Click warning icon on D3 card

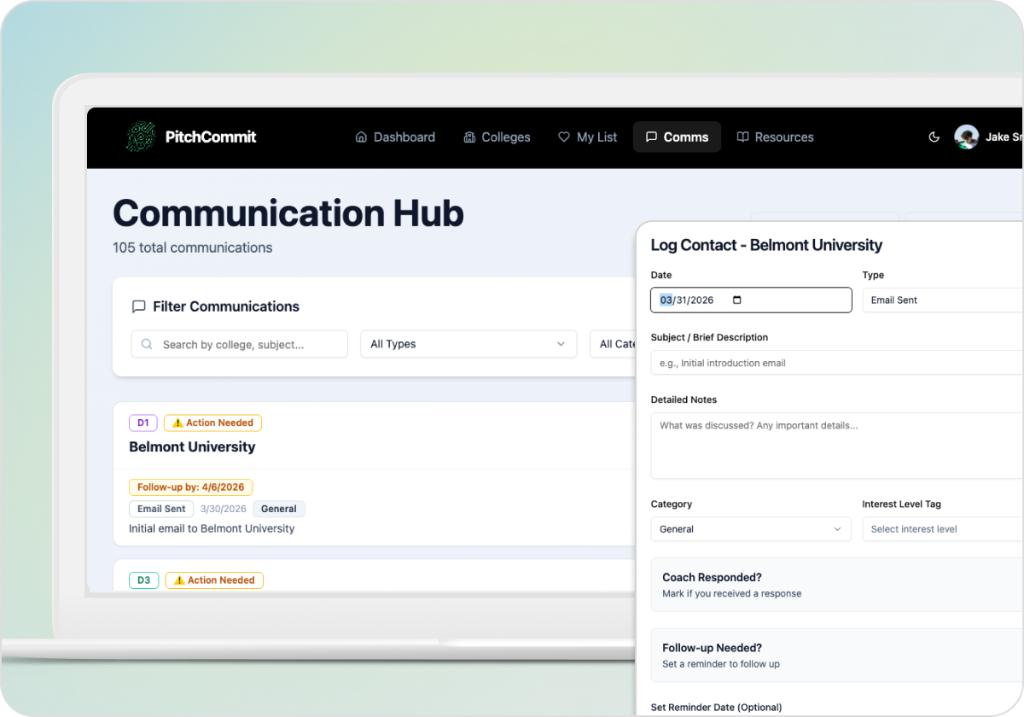point(179,581)
